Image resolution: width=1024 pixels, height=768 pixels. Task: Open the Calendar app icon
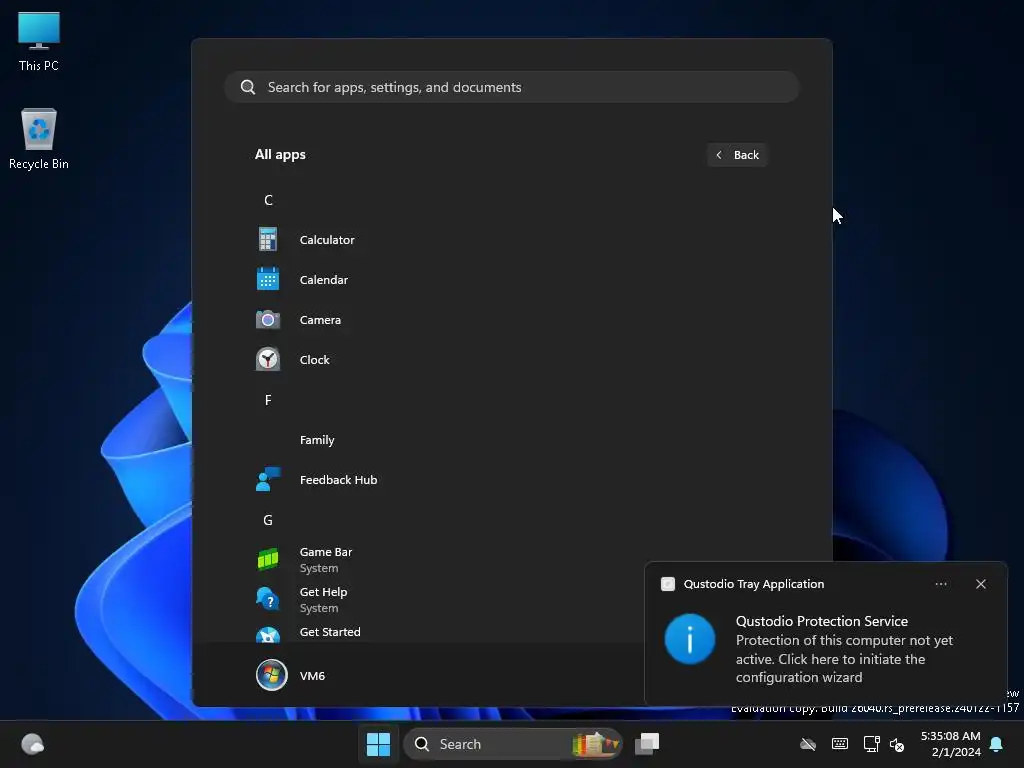268,280
